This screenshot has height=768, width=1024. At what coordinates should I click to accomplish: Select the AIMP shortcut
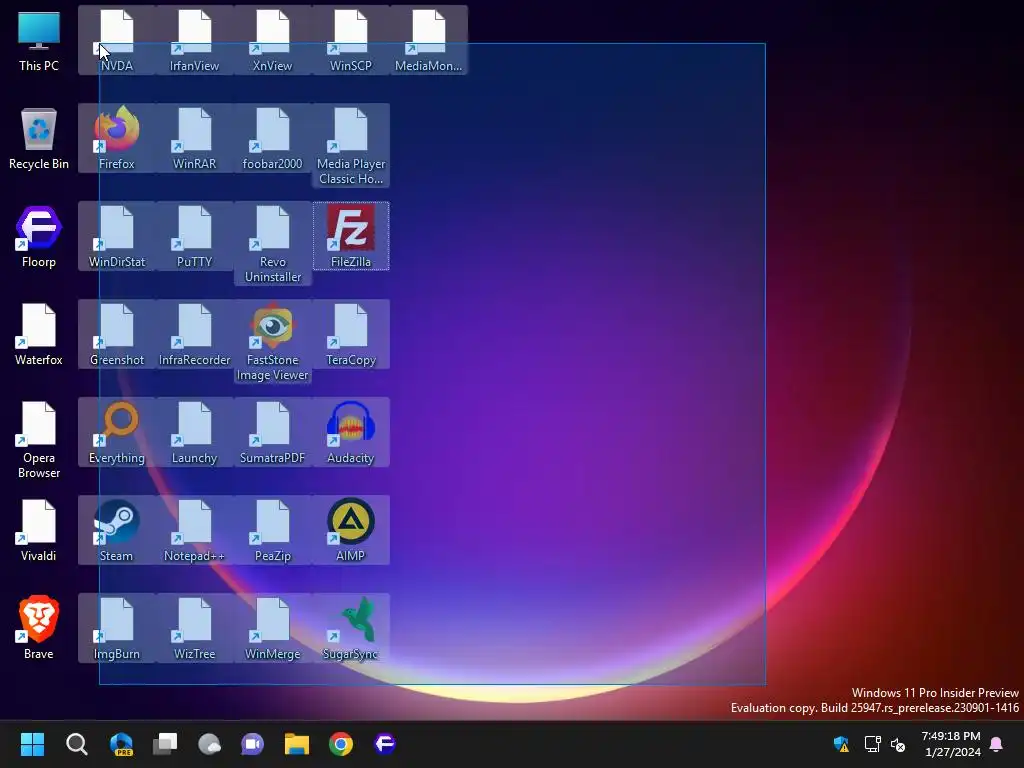(x=351, y=530)
